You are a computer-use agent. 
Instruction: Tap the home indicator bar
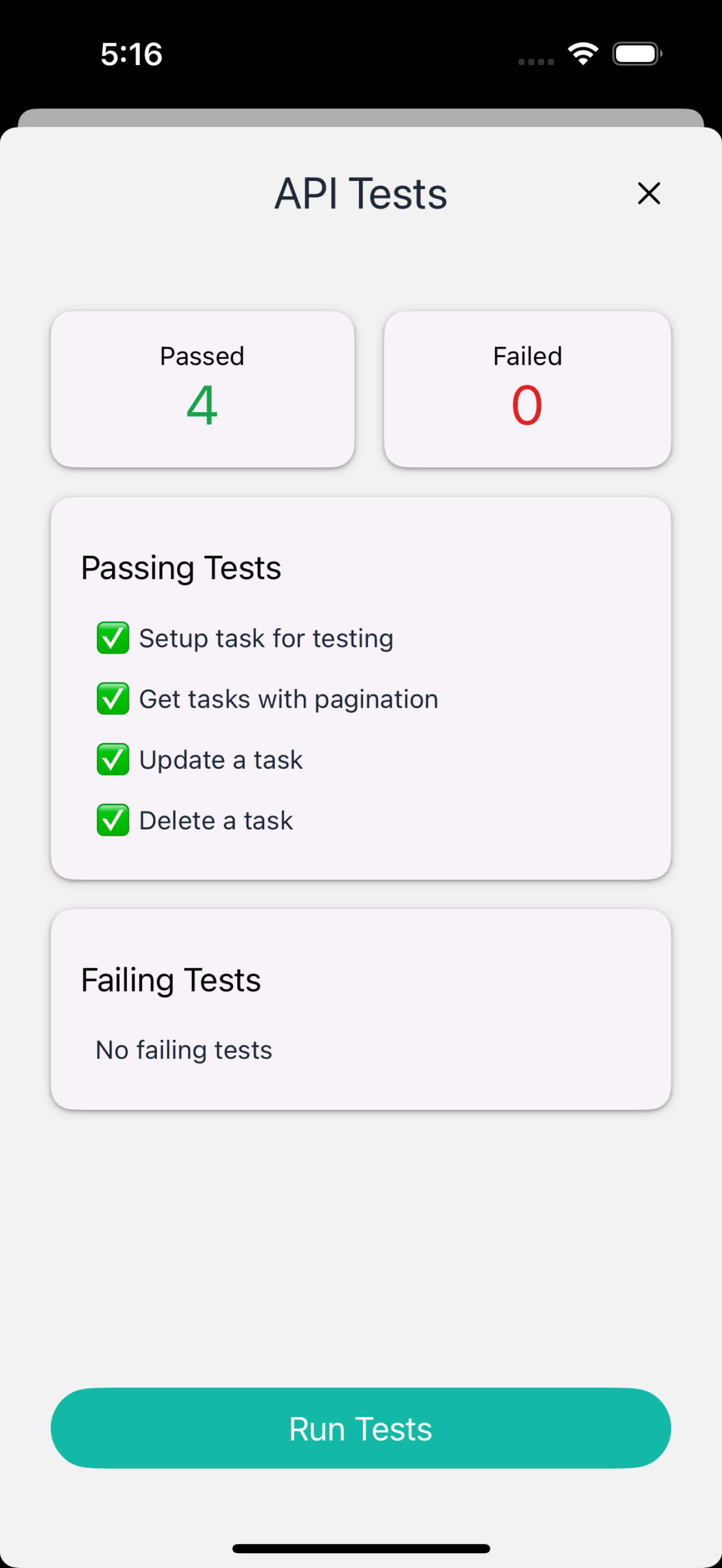click(361, 1548)
